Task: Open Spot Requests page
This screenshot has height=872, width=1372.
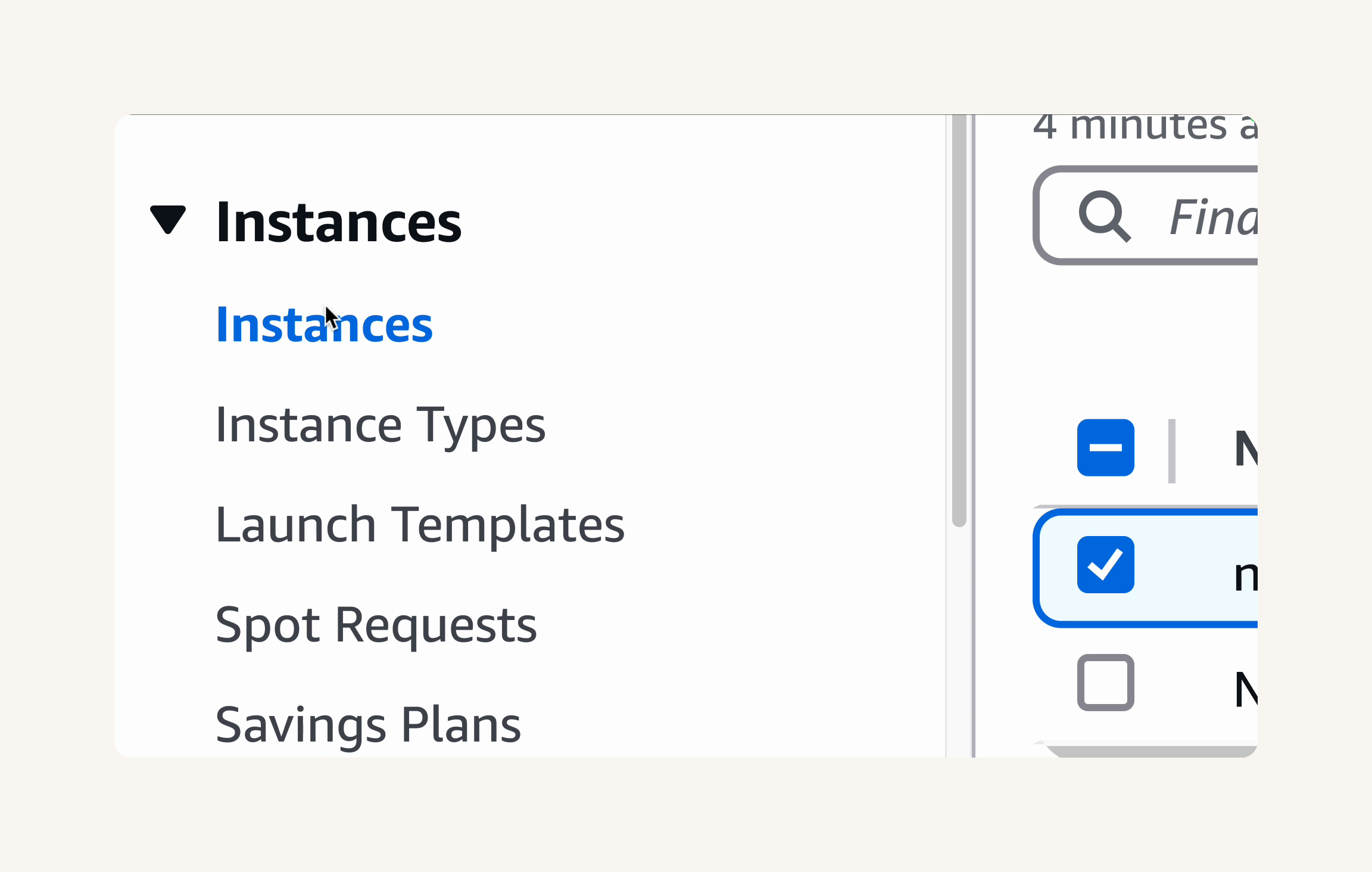Action: [x=376, y=625]
